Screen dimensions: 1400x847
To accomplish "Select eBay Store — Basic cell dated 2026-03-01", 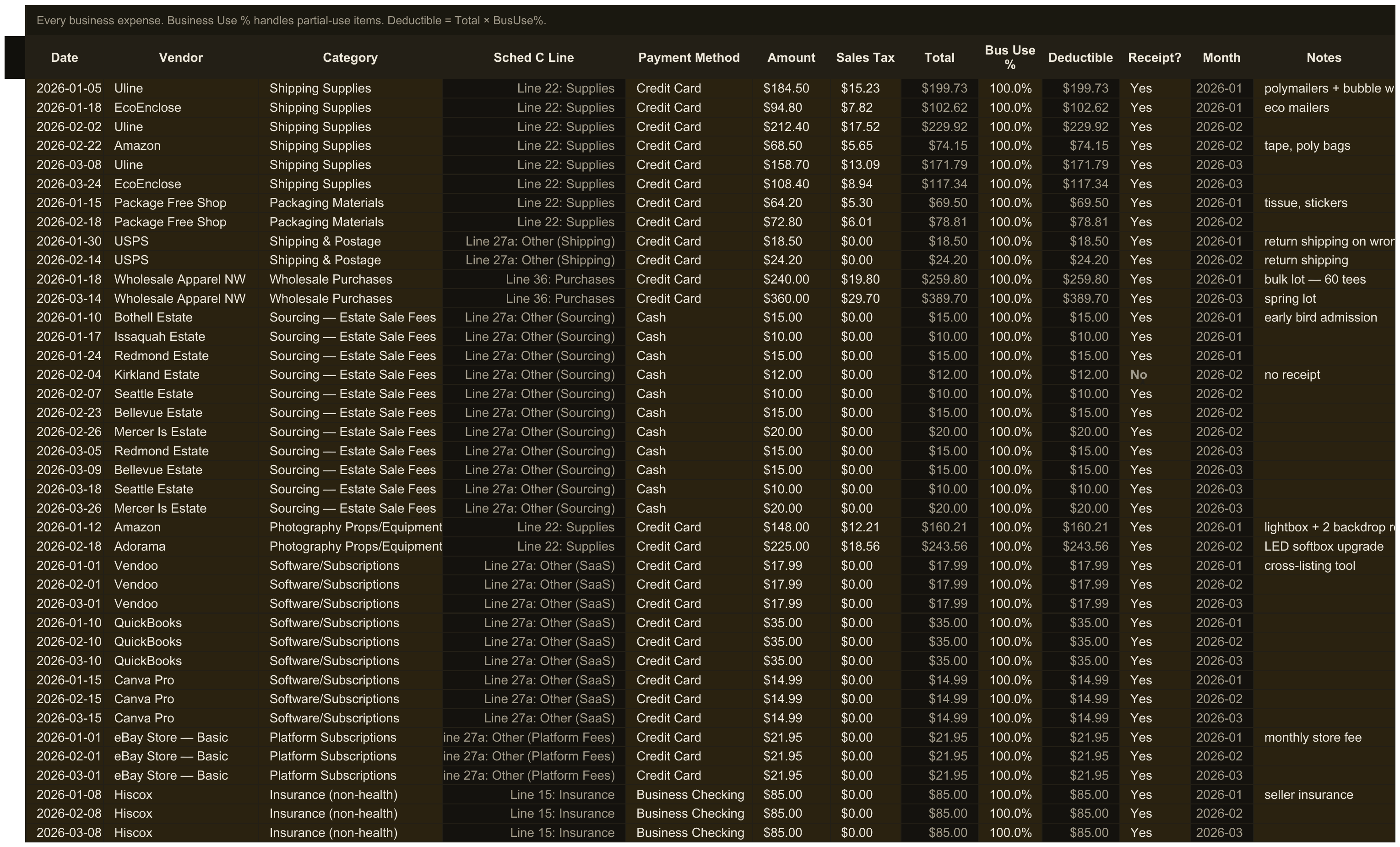I will [x=181, y=776].
